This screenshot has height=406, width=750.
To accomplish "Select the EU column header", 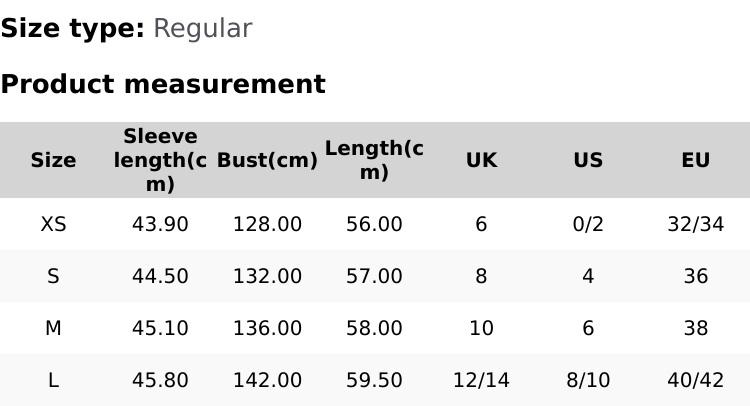I will point(695,160).
